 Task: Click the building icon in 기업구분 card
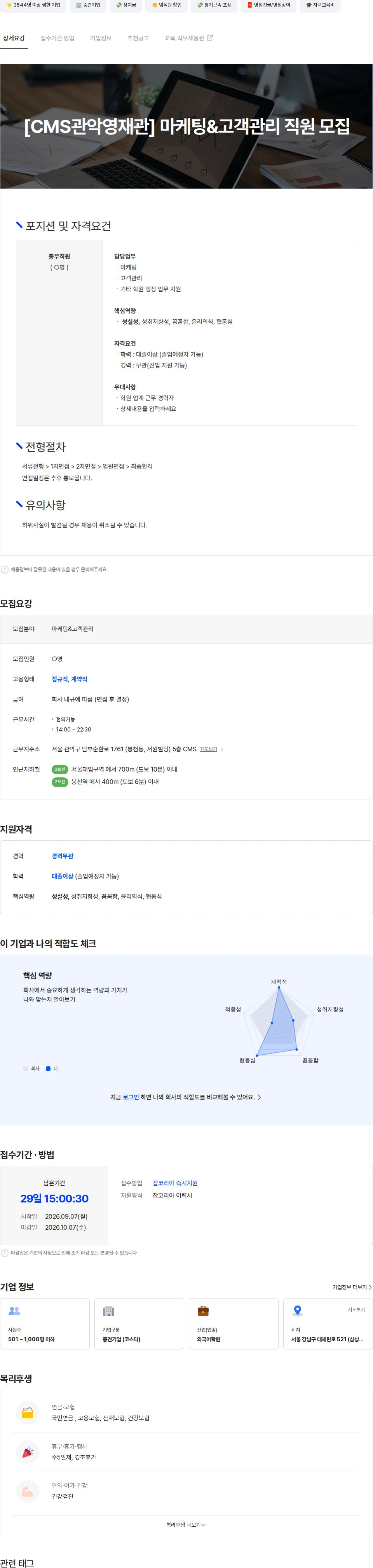[x=109, y=1311]
